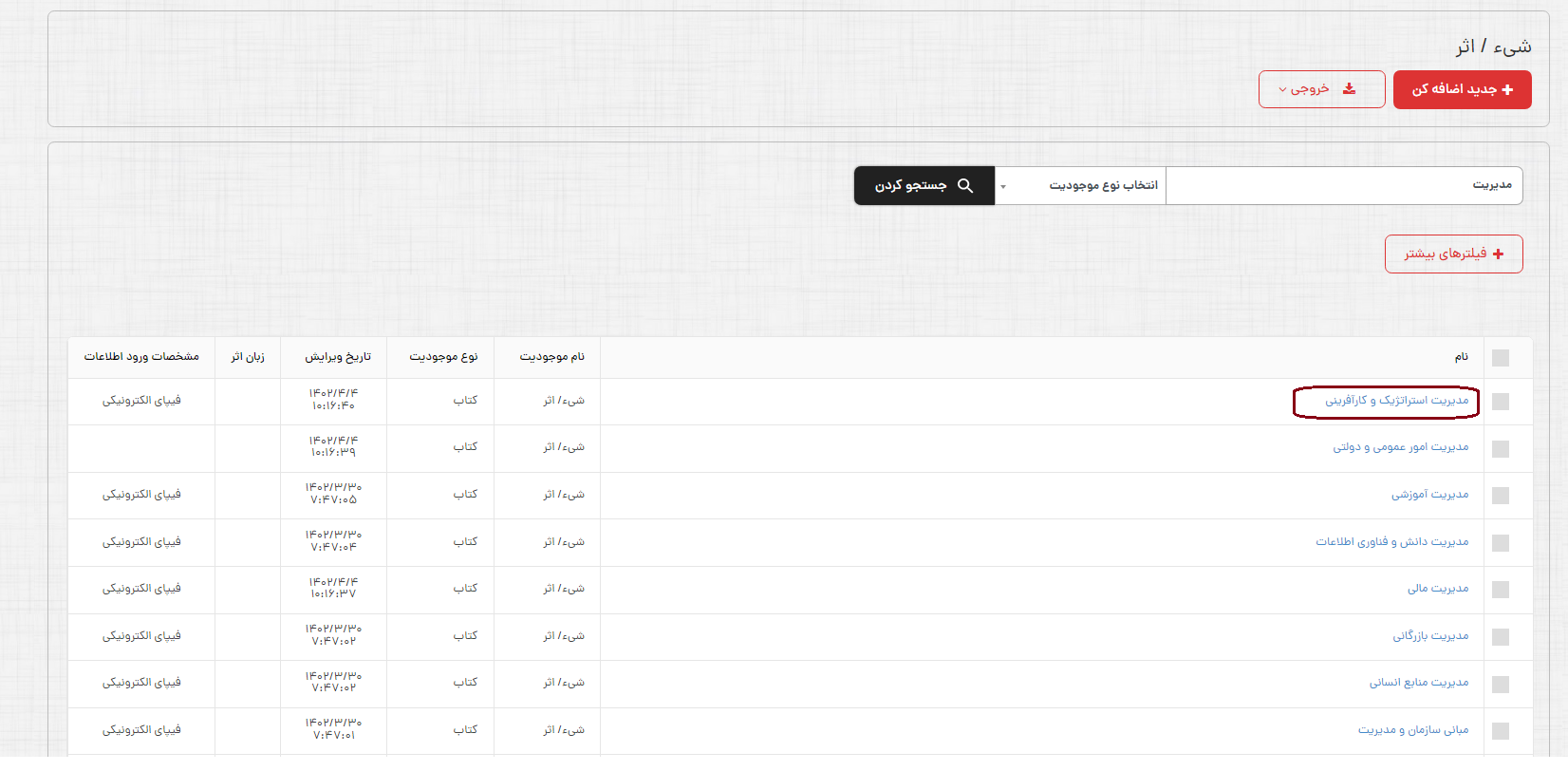Image resolution: width=1568 pixels, height=771 pixels.
Task: Open the 'انتخاب نوع موجودیت' dropdown
Action: click(1080, 186)
